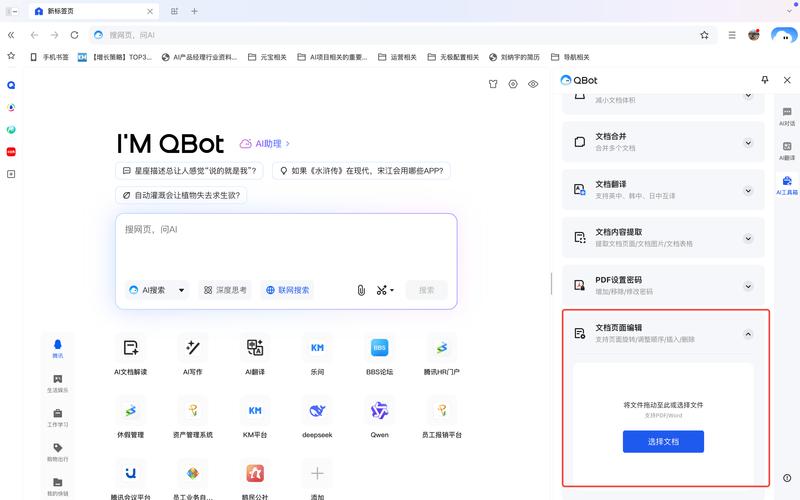800x500 pixels.
Task: Collapse the 文档页面编辑 card
Action: (x=748, y=334)
